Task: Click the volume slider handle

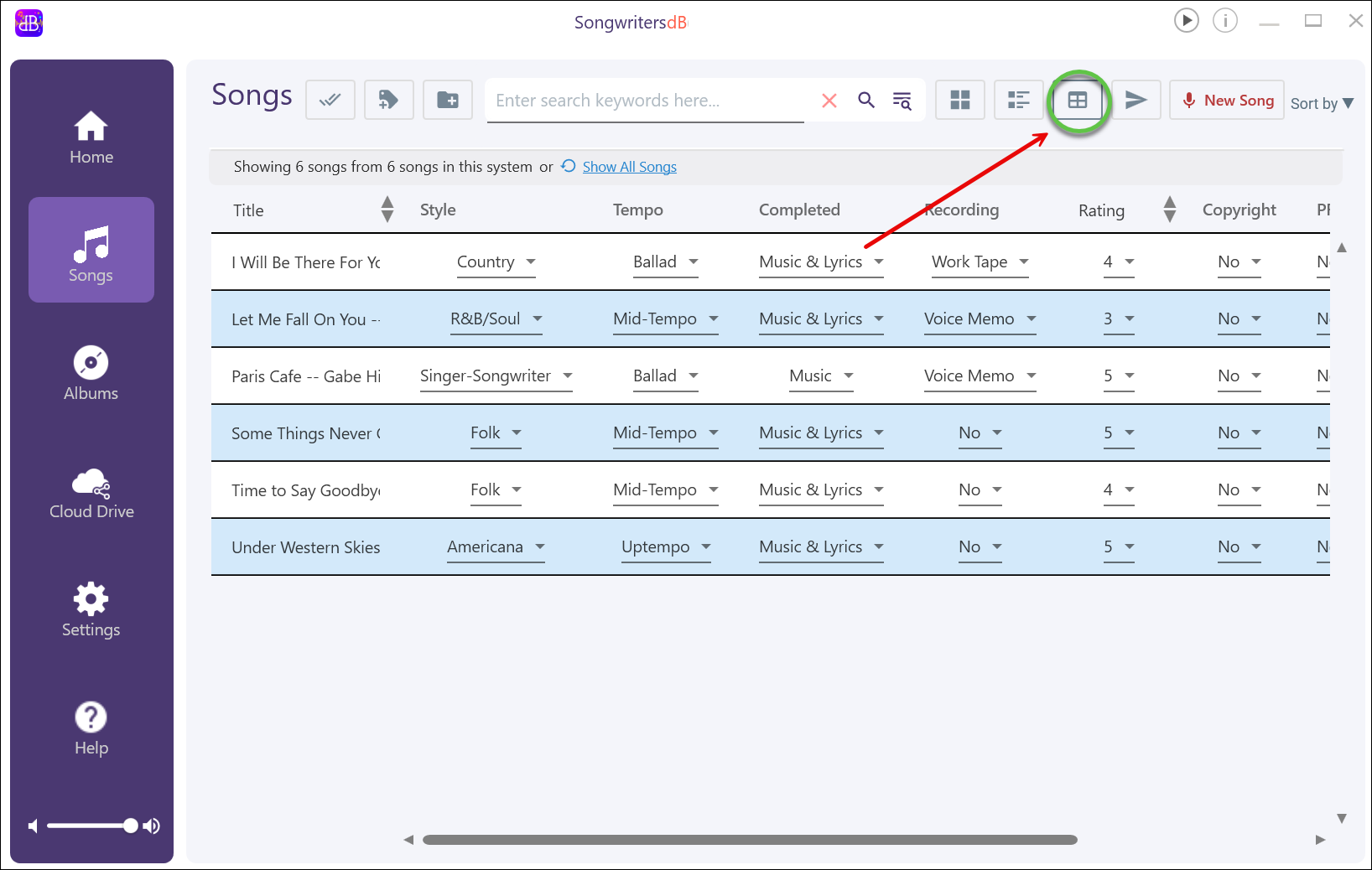Action: tap(130, 826)
